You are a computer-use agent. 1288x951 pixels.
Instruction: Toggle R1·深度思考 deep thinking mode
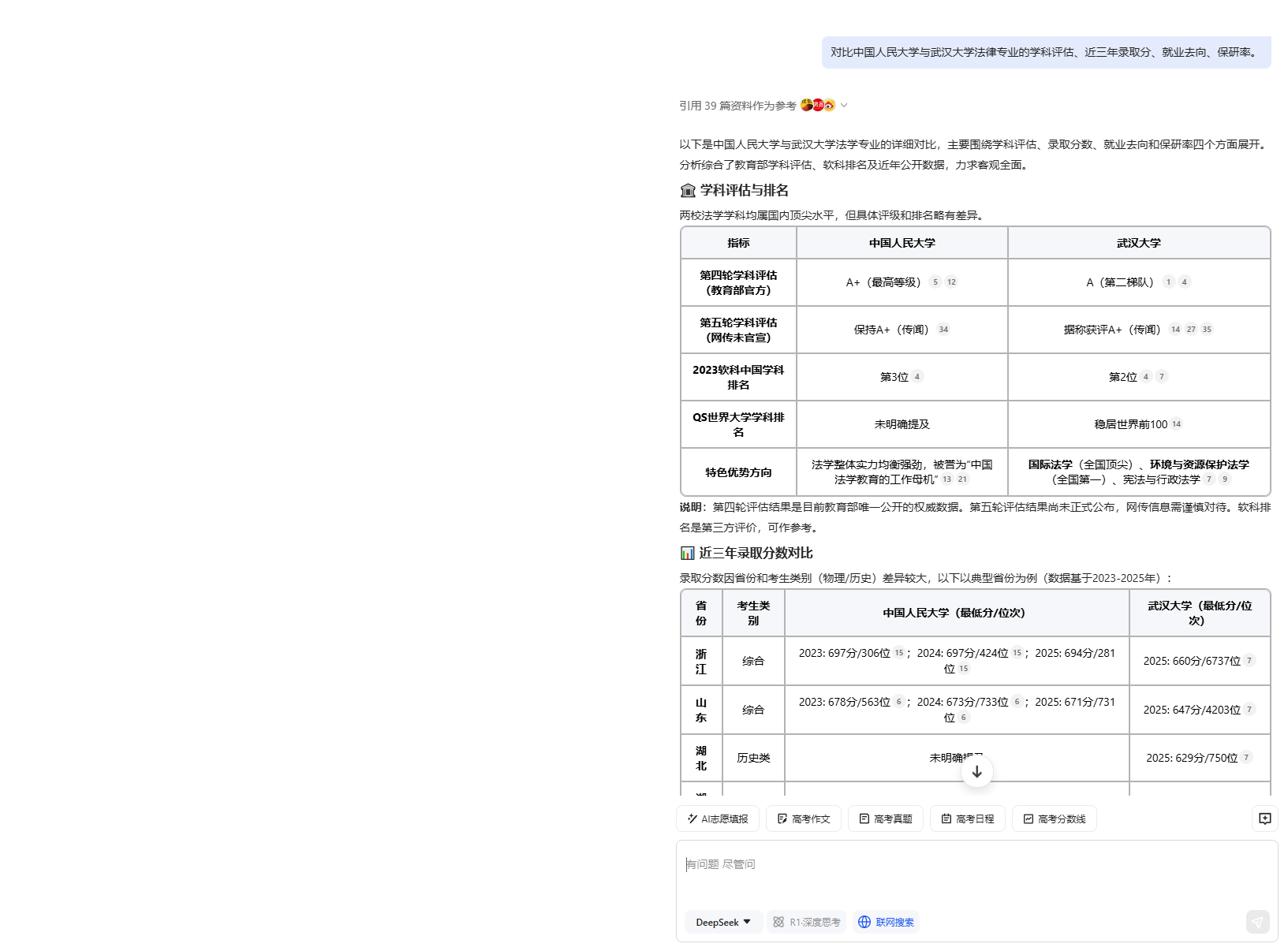point(807,922)
